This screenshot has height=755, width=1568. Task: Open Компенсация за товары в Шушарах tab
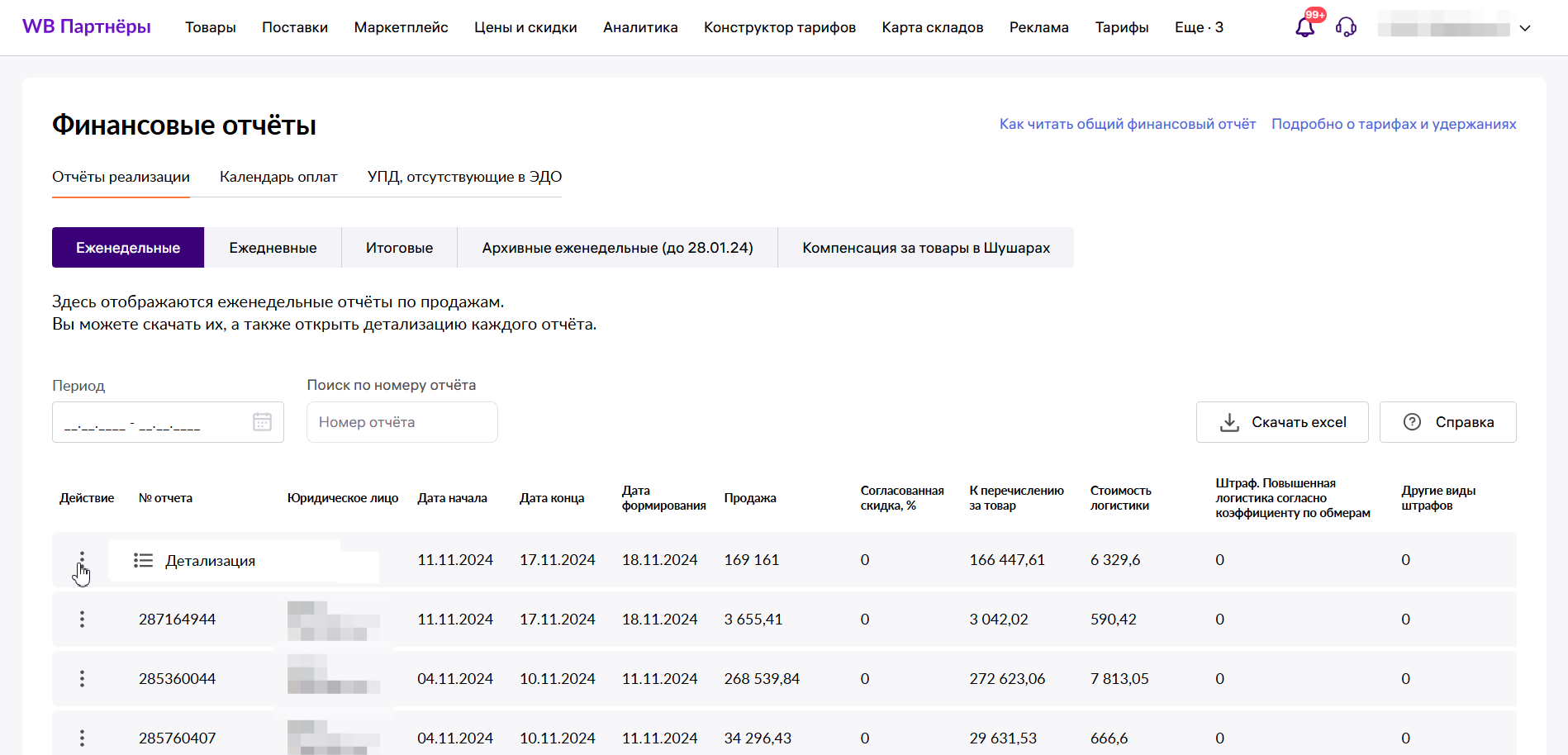[x=926, y=248]
